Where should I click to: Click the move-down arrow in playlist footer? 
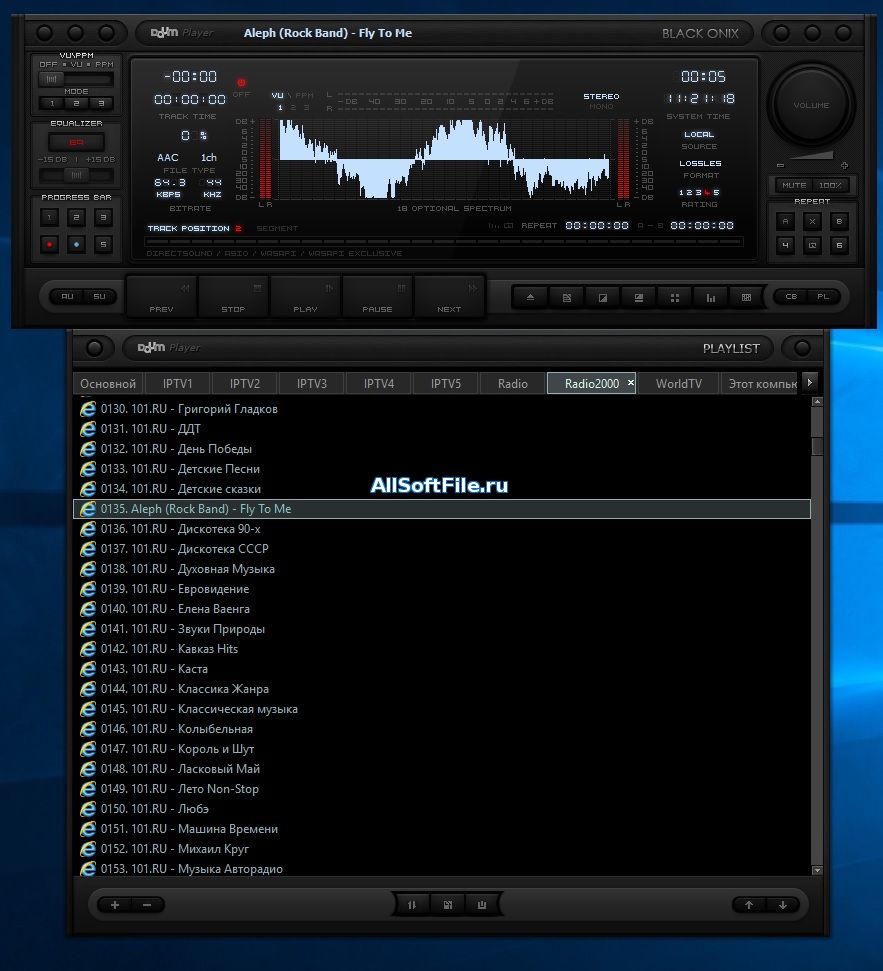click(x=783, y=905)
